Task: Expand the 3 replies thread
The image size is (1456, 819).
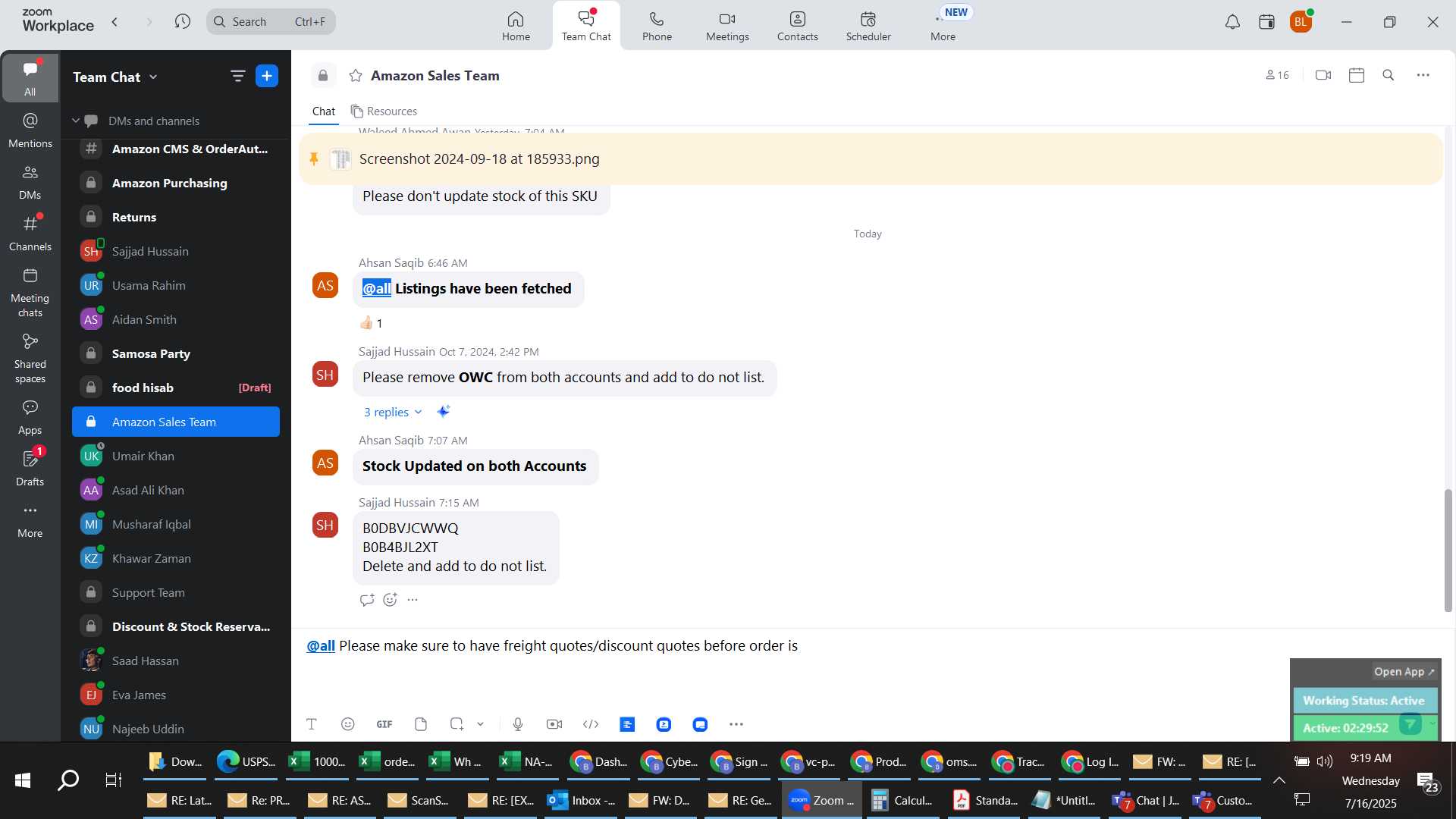Action: pos(393,412)
